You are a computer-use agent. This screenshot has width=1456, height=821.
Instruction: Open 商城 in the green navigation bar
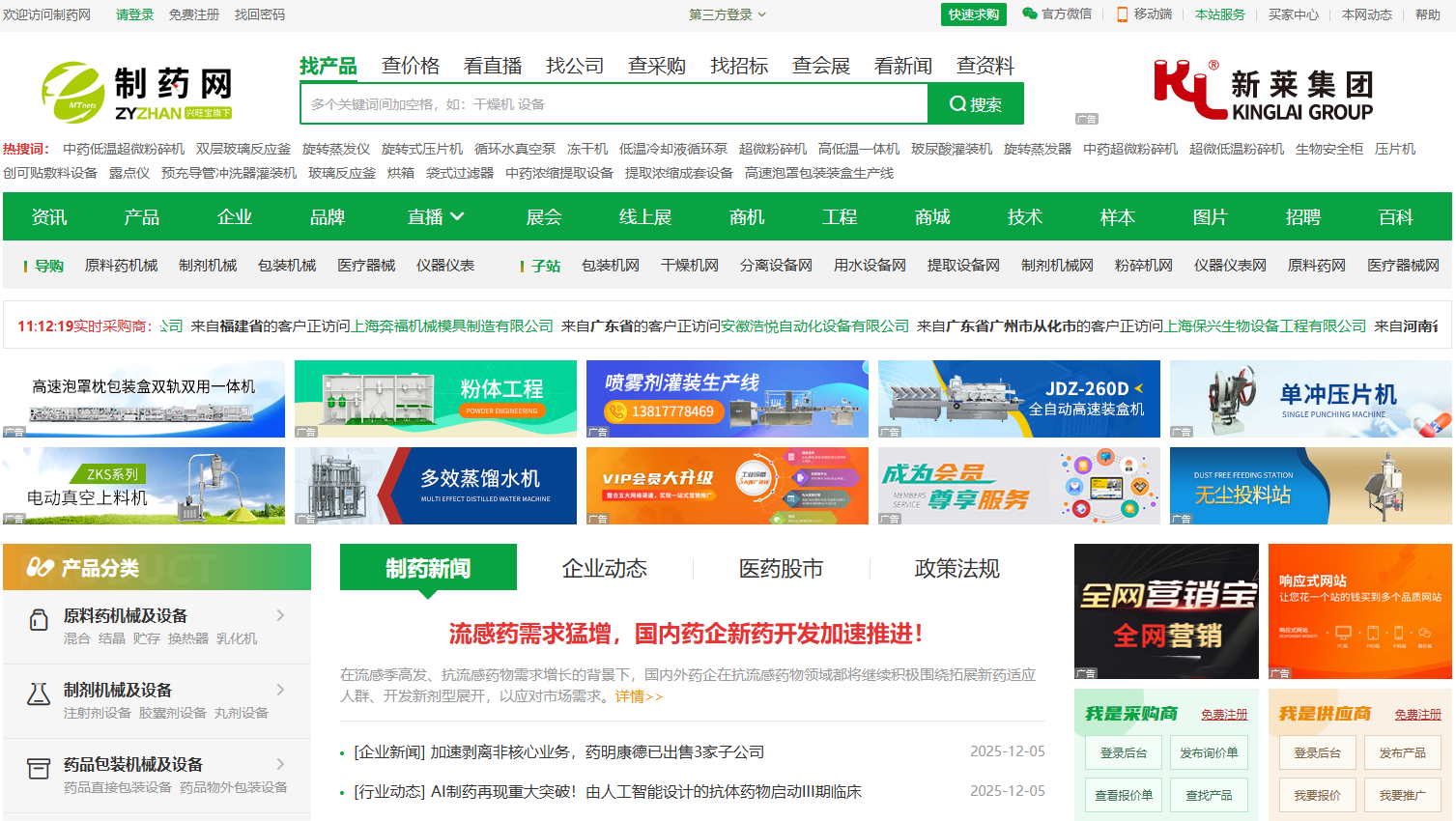(x=931, y=217)
